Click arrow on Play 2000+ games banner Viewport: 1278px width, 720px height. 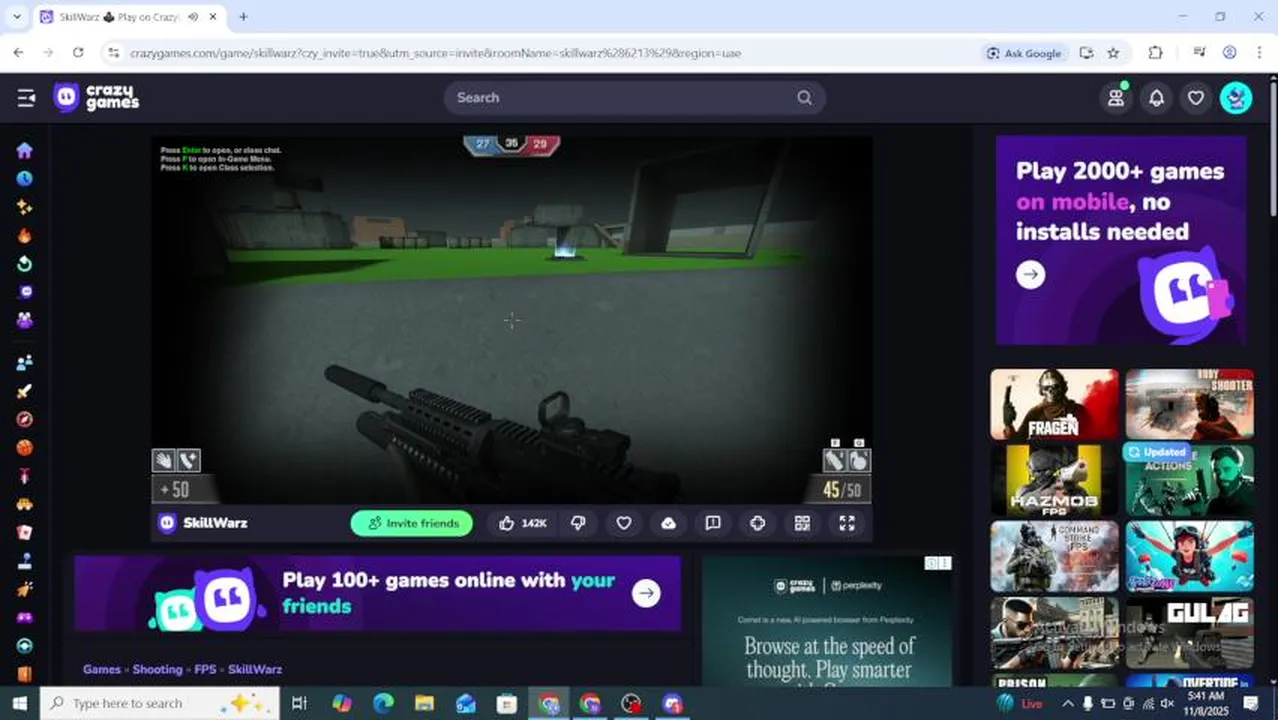click(1031, 274)
